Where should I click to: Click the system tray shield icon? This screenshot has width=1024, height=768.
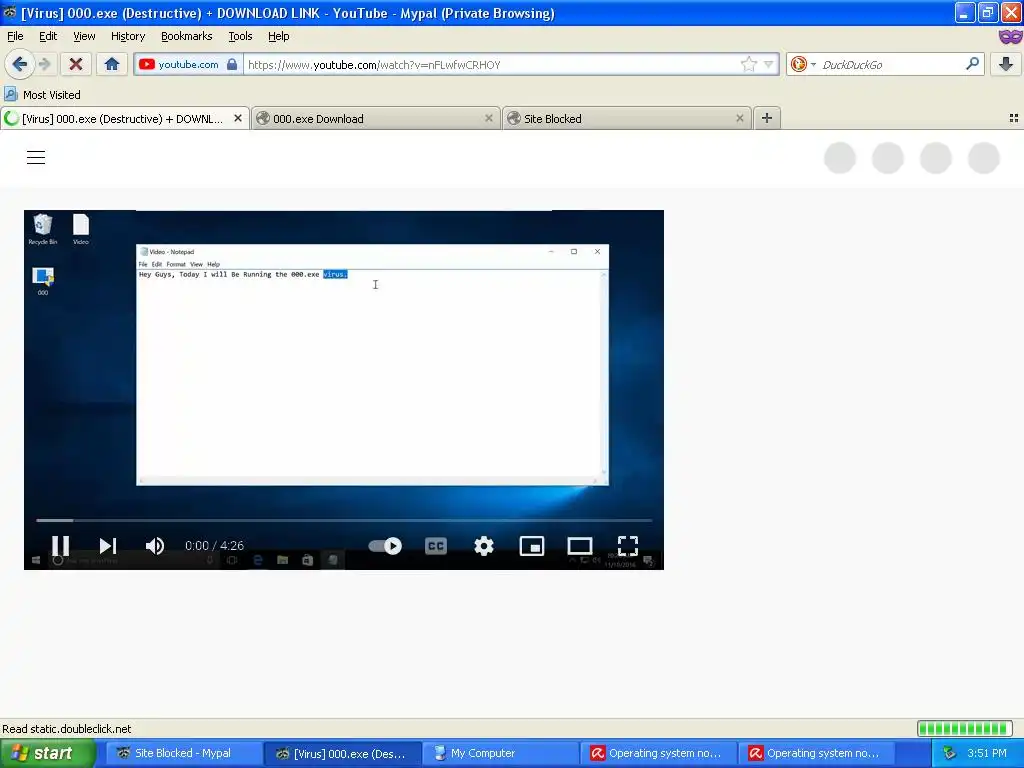click(950, 753)
